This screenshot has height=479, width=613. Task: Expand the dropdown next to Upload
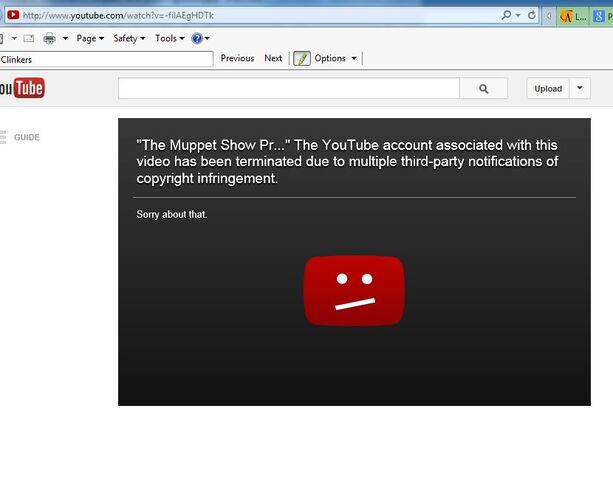click(580, 88)
